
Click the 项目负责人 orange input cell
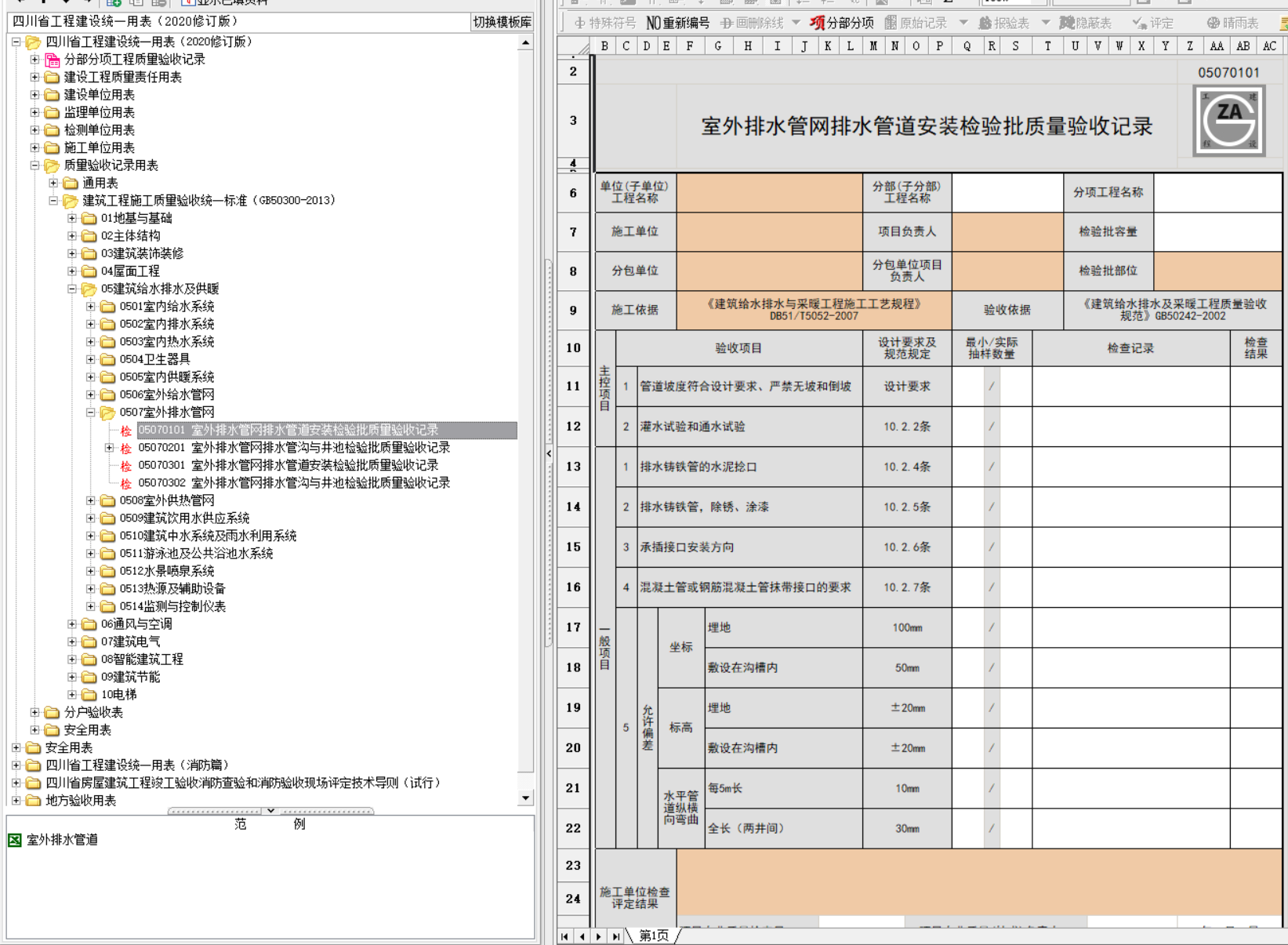pos(1007,232)
